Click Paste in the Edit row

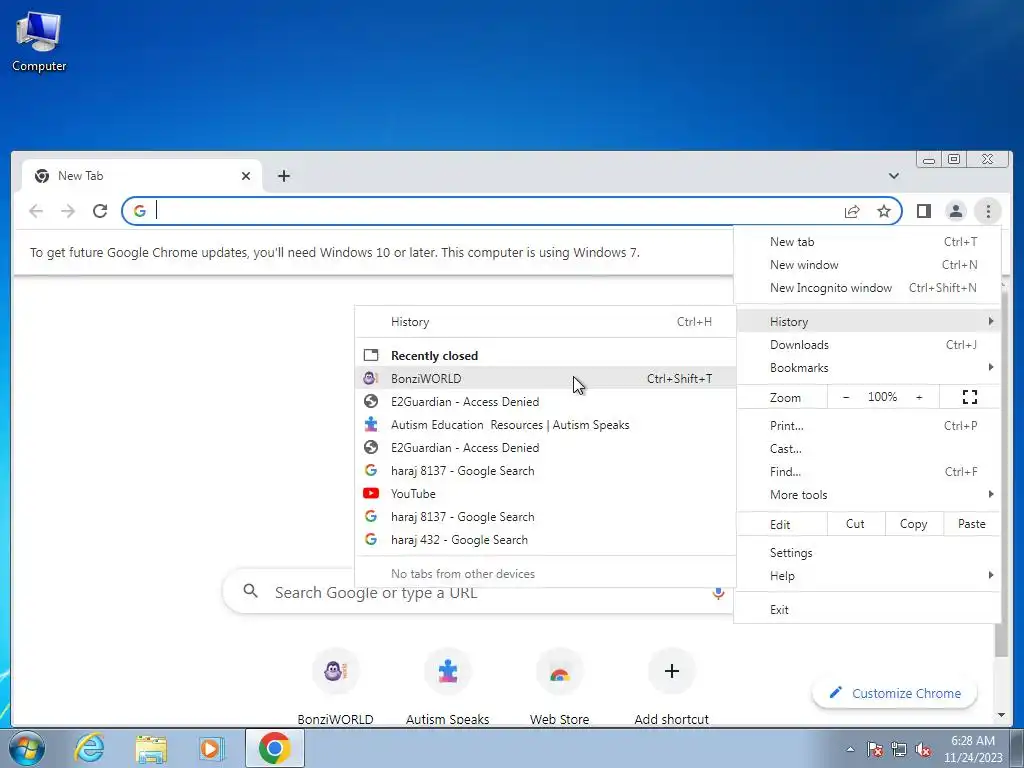971,524
